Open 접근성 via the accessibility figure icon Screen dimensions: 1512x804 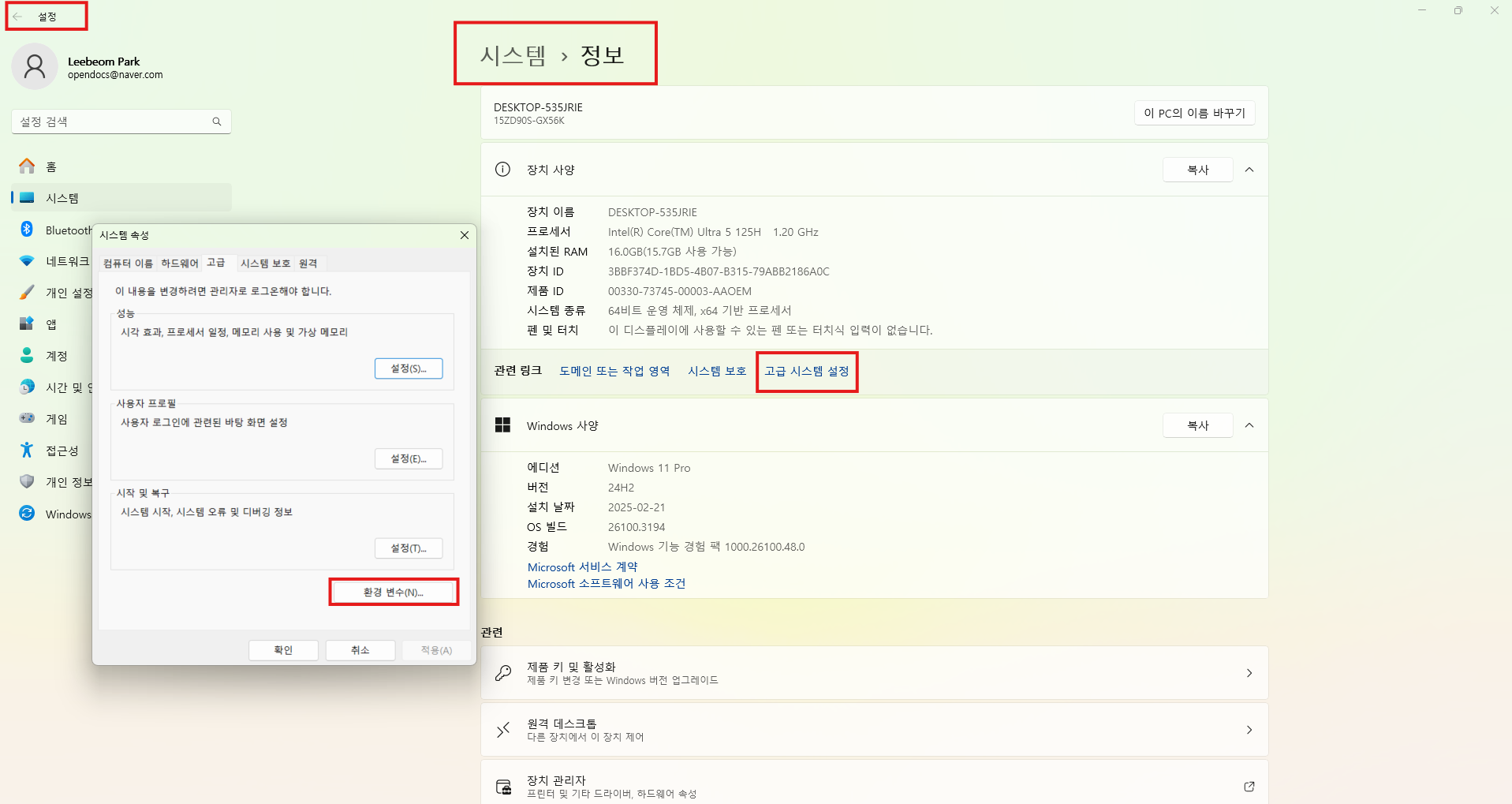27,451
